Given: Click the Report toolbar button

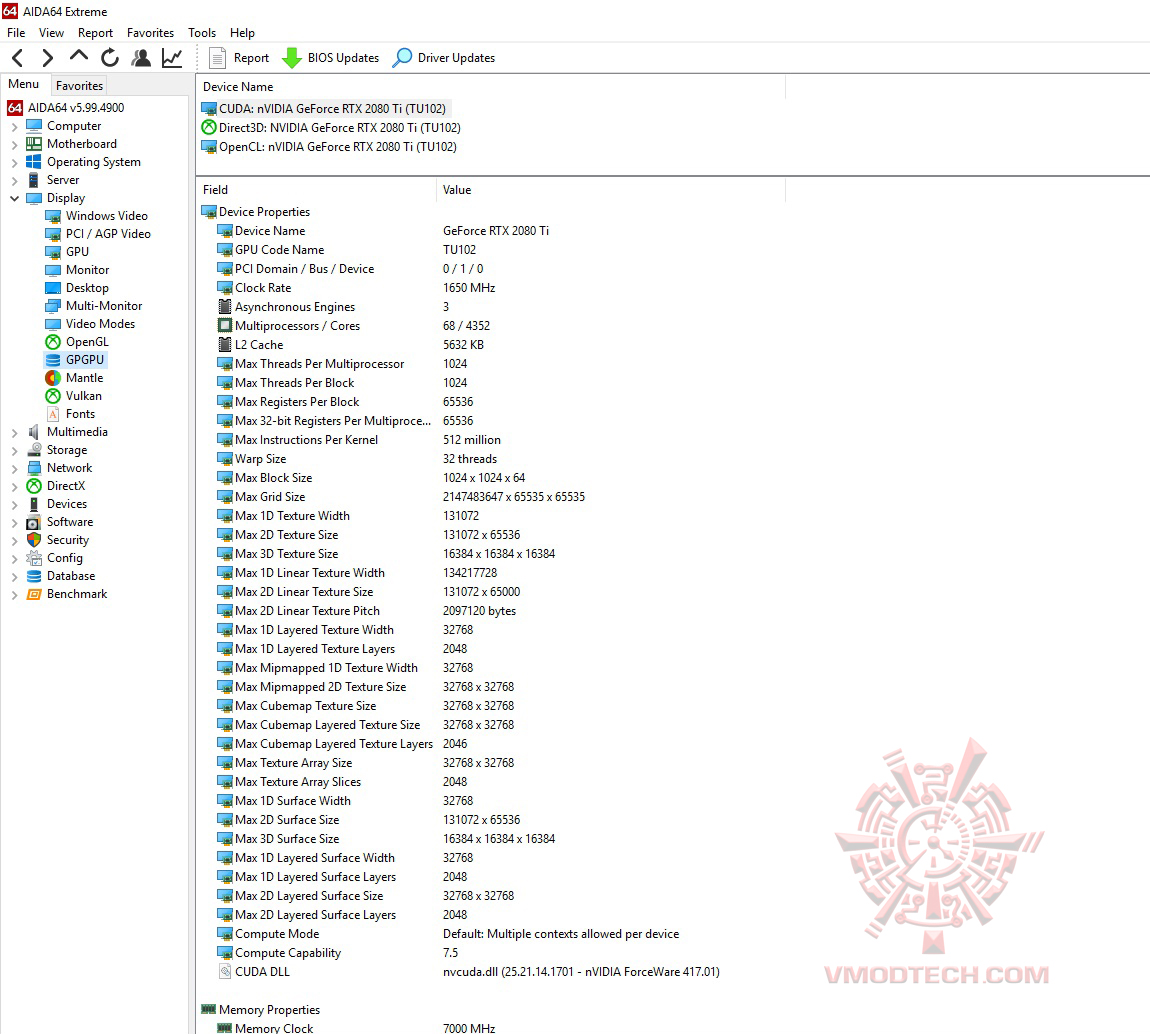Looking at the screenshot, I should pyautogui.click(x=239, y=58).
